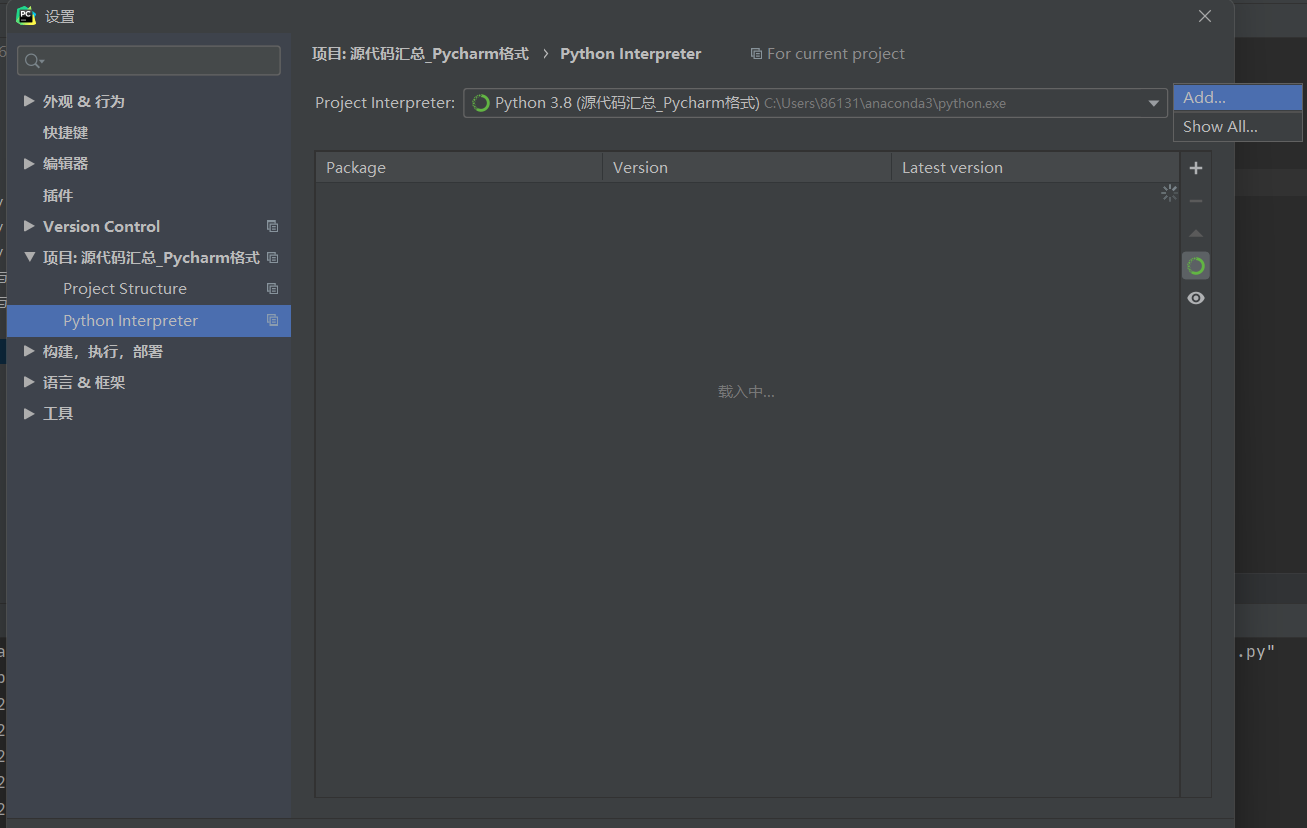Click project-level icon beside Project Structure
The height and width of the screenshot is (828, 1307).
[272, 288]
